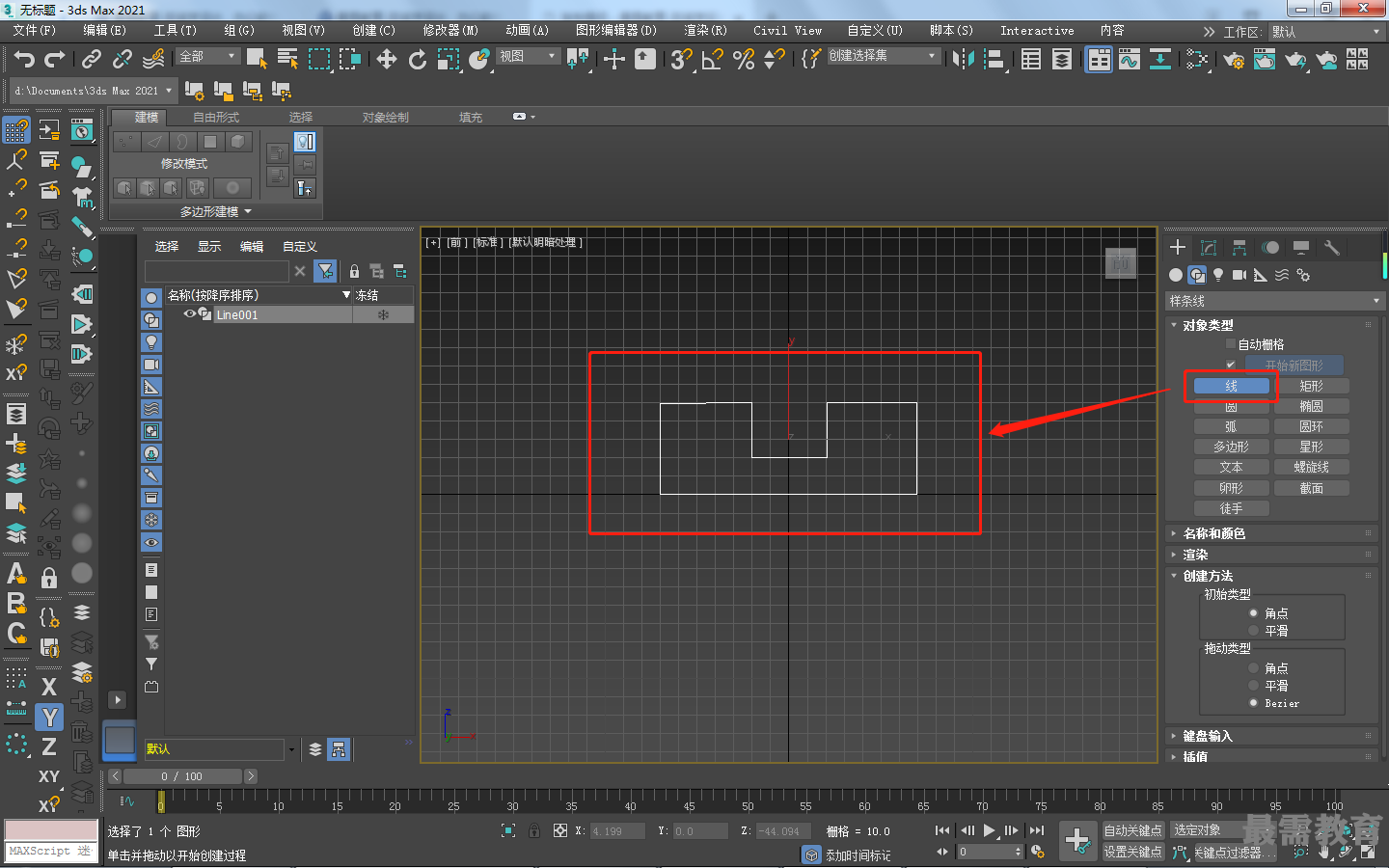This screenshot has height=868, width=1389.
Task: Select the Cameras category icon
Action: coord(1239,275)
